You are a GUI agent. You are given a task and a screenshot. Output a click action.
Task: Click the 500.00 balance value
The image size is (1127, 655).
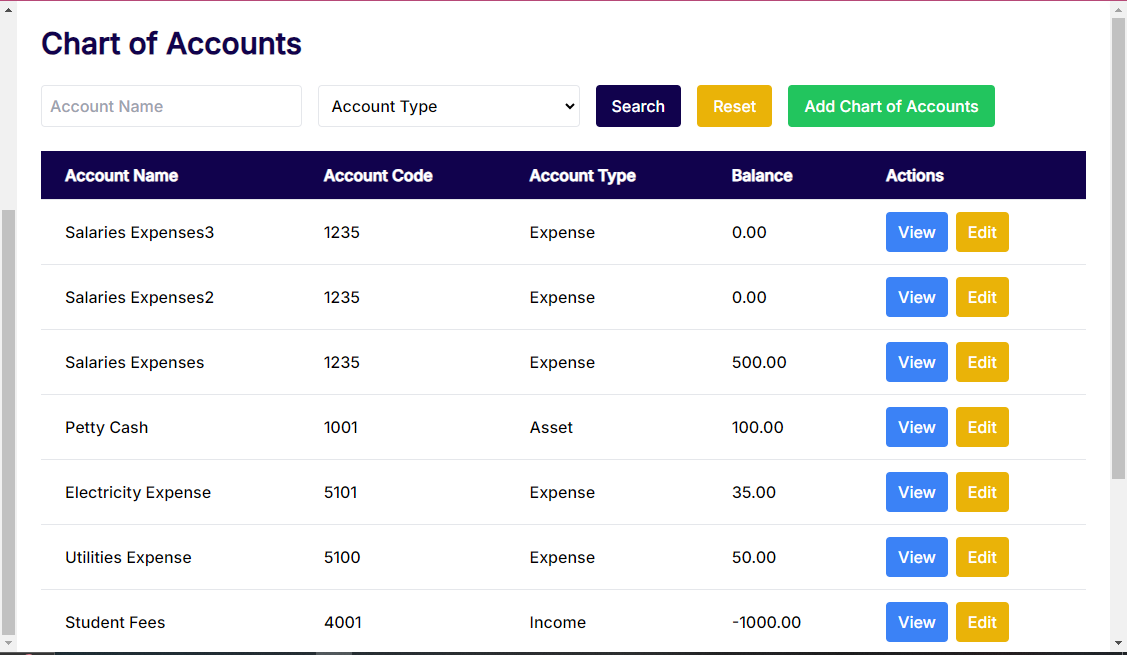click(759, 362)
